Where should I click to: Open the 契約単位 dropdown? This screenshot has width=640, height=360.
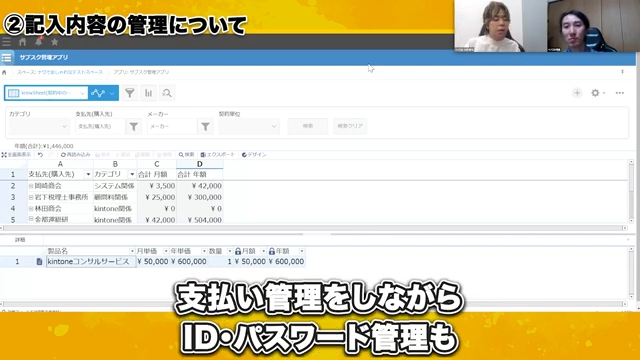pos(249,127)
